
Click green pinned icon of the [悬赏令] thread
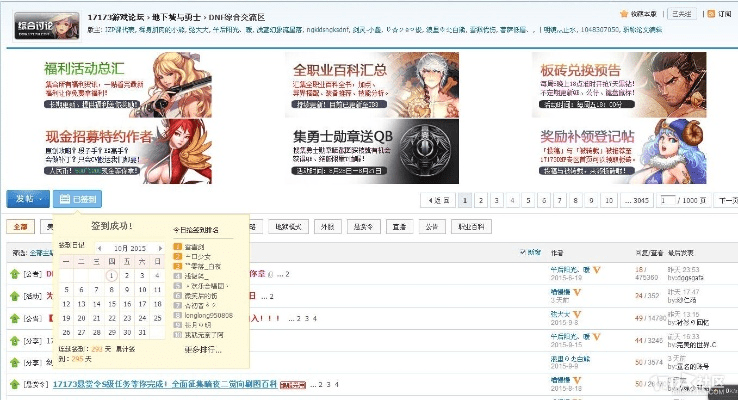[x=15, y=384]
